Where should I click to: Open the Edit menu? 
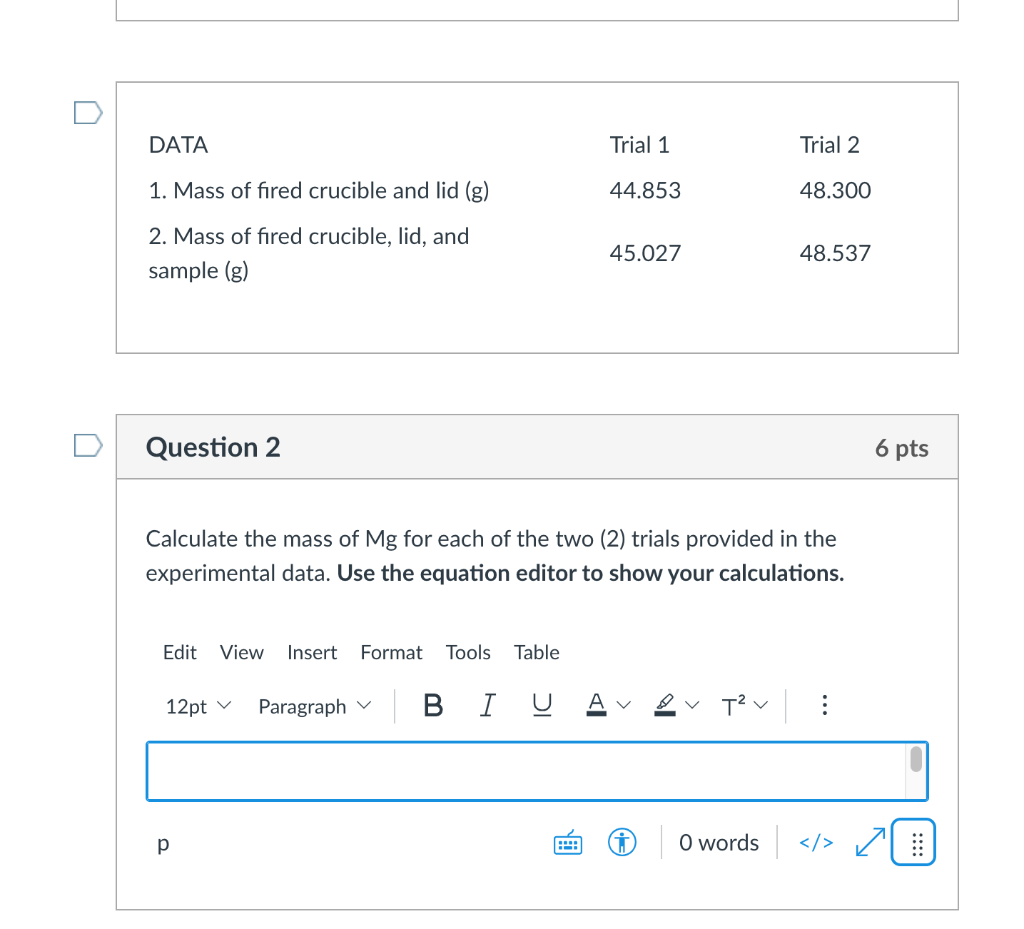point(180,652)
